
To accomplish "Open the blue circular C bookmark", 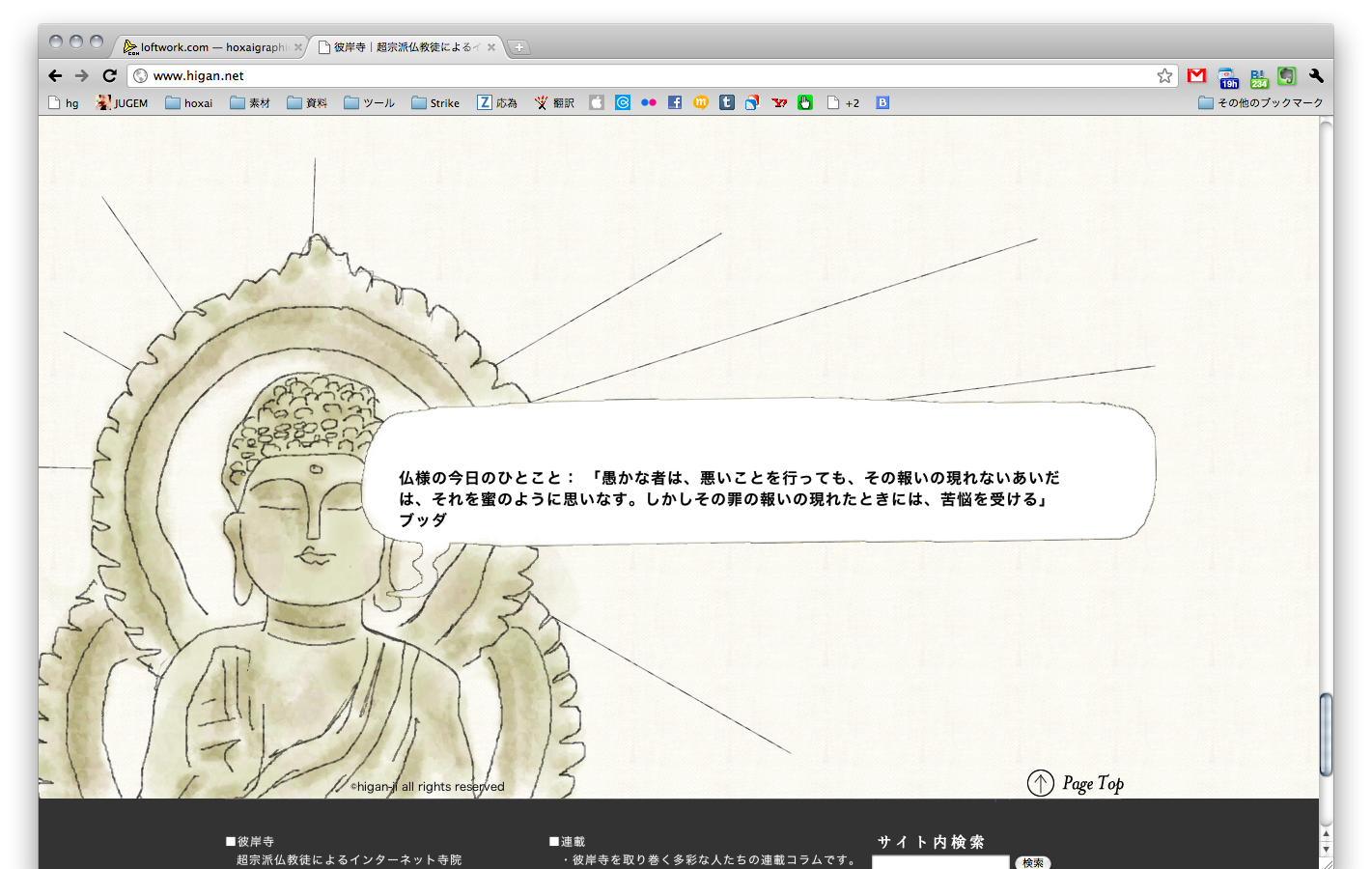I will coord(623,102).
